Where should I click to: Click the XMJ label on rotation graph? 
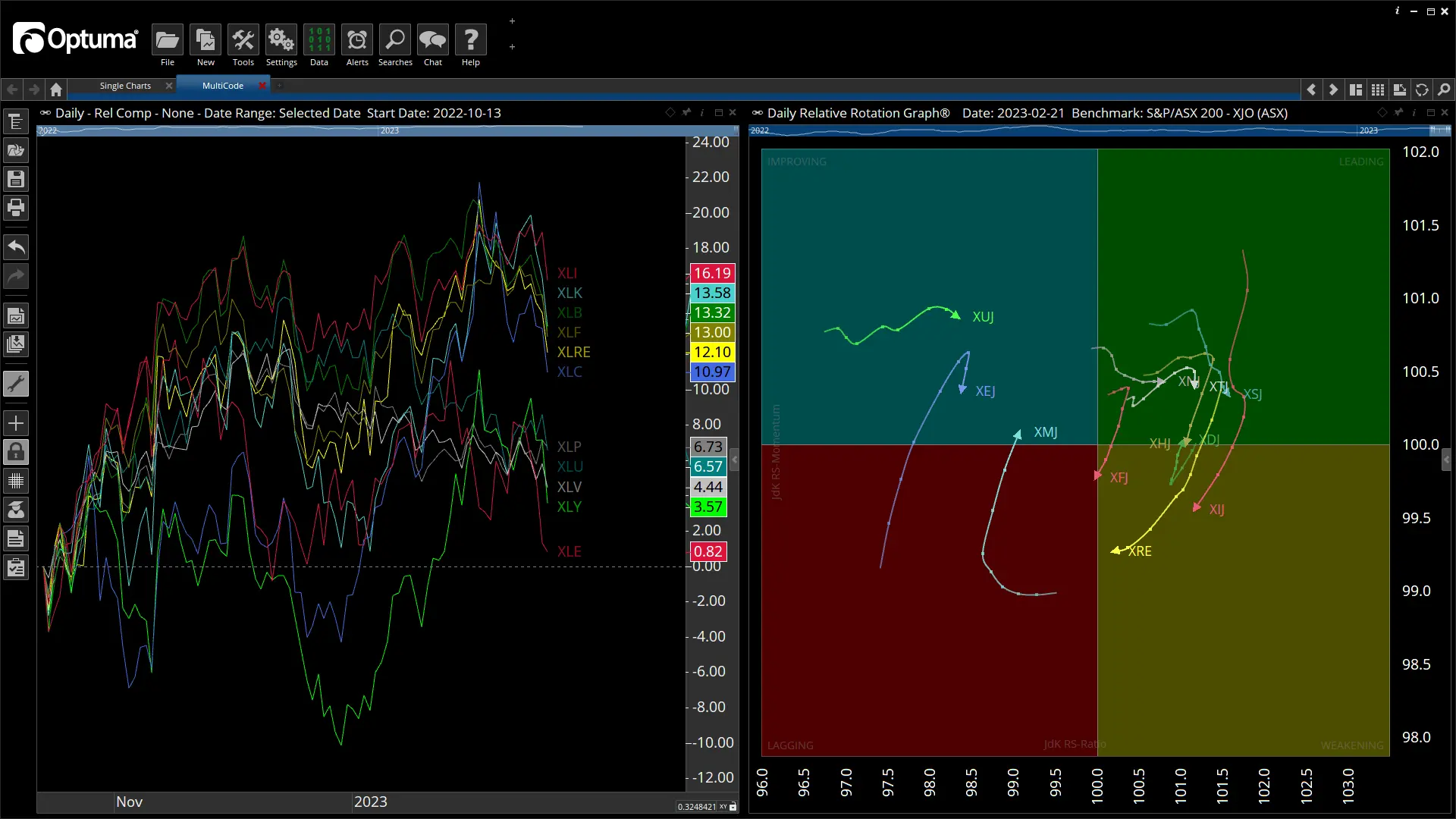click(x=1046, y=432)
